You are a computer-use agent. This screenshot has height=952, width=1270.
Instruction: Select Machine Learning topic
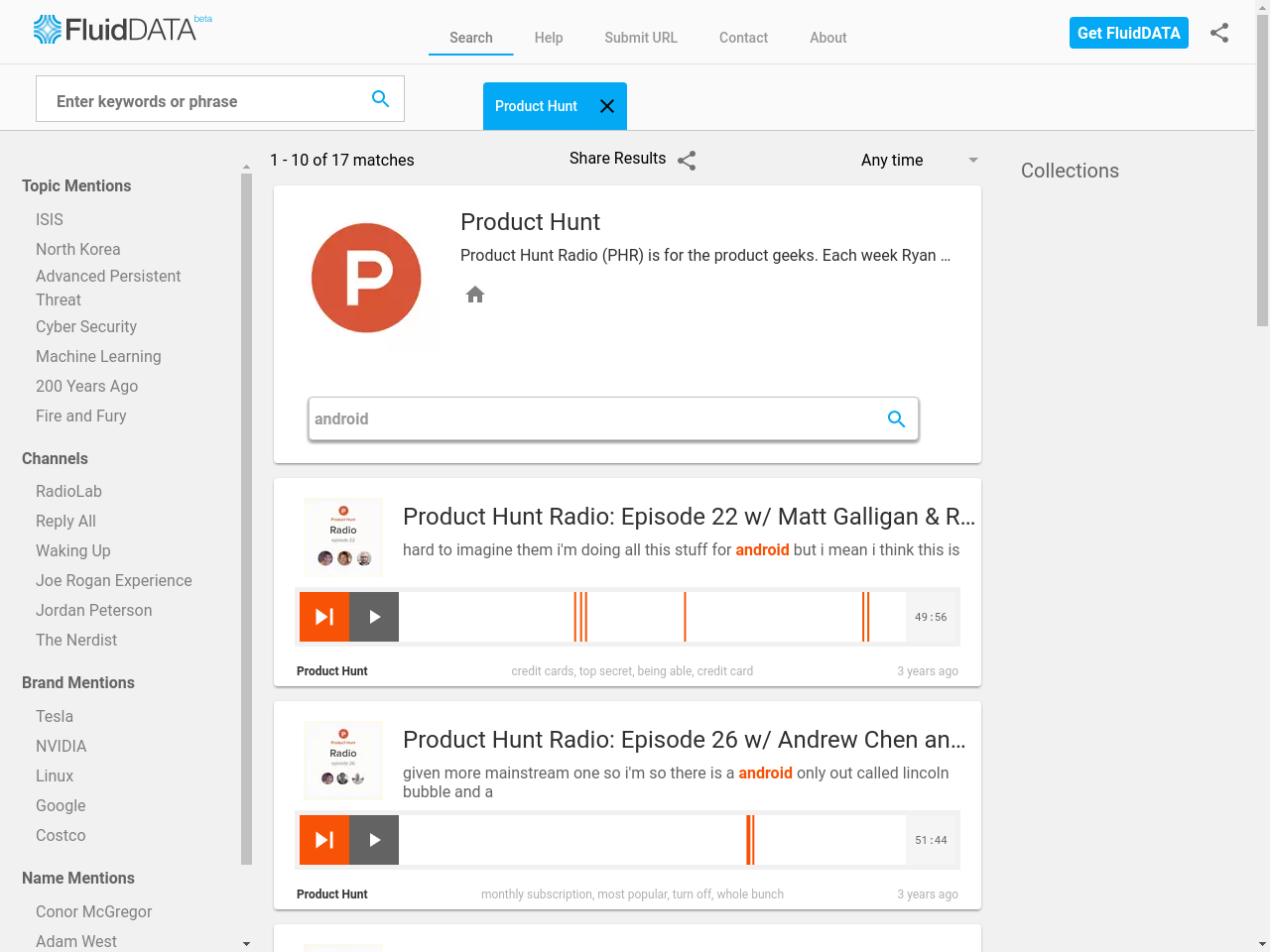click(98, 357)
